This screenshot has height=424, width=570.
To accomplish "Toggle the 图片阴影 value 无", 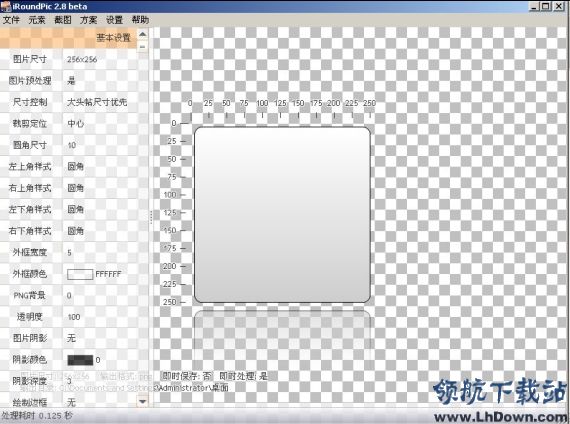I will click(x=71, y=338).
